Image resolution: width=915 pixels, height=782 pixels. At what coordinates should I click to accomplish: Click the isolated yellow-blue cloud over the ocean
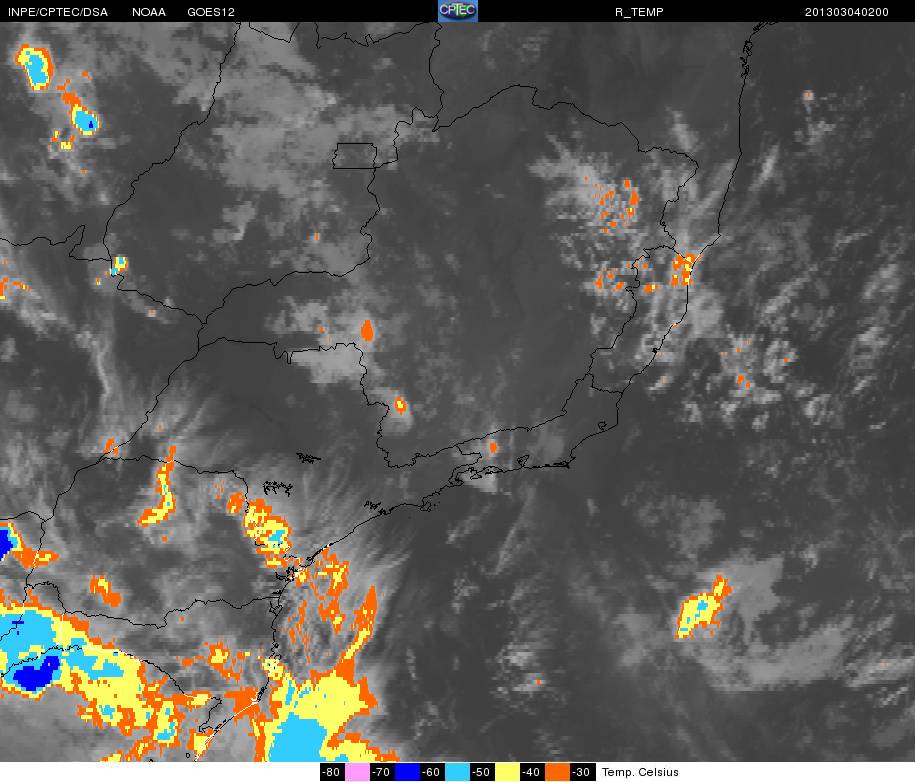coord(703,608)
